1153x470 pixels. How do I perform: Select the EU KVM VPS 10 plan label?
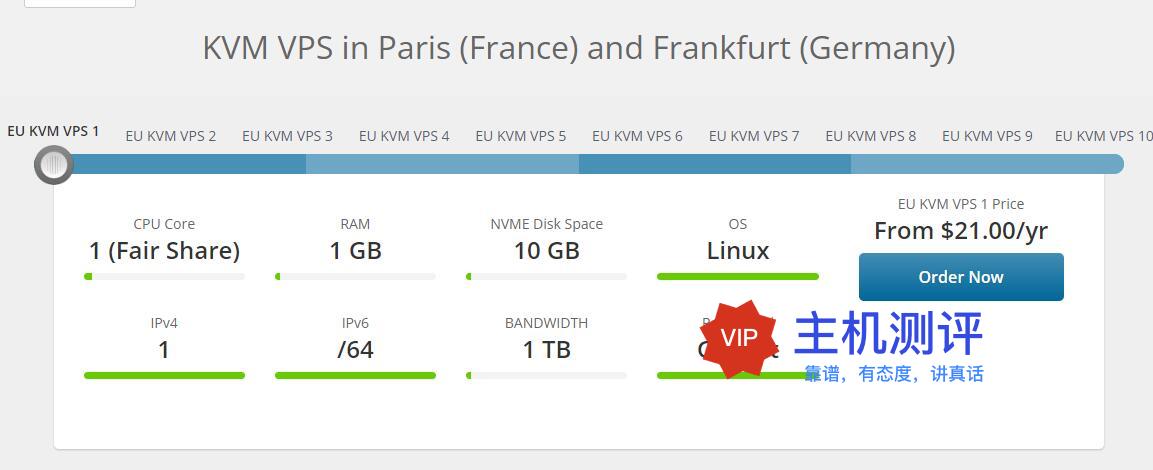tap(1104, 136)
